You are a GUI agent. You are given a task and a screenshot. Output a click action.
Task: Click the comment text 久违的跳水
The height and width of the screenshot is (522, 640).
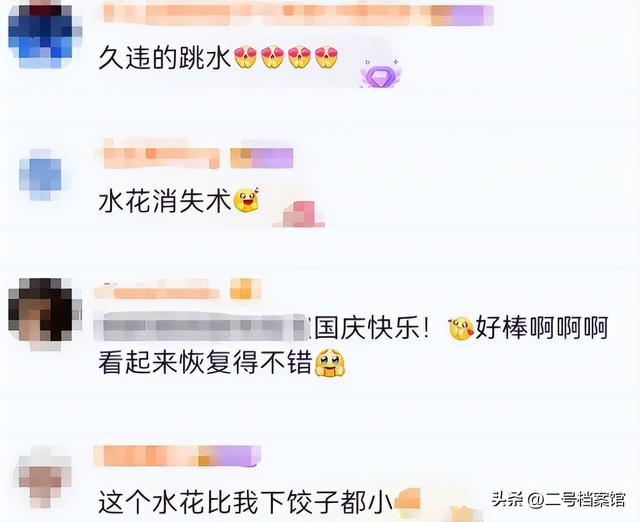pyautogui.click(x=165, y=58)
